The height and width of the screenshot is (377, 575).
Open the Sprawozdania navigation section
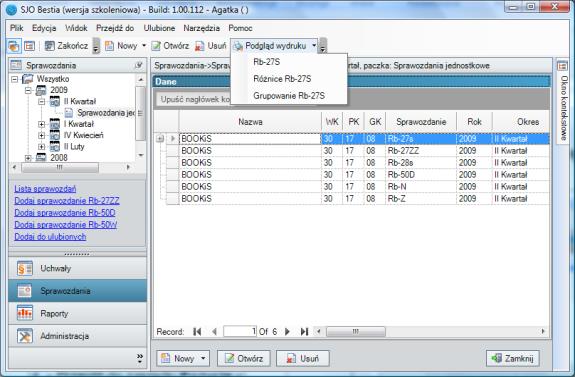coord(77,291)
